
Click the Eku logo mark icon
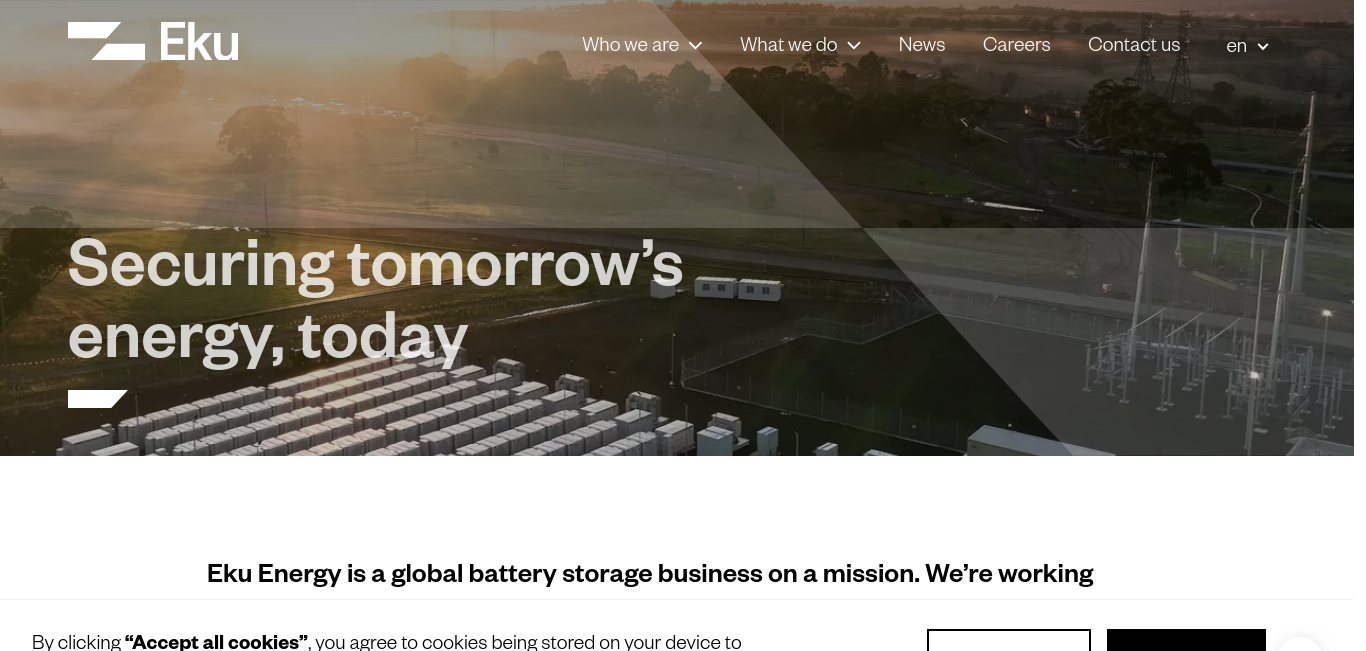106,41
